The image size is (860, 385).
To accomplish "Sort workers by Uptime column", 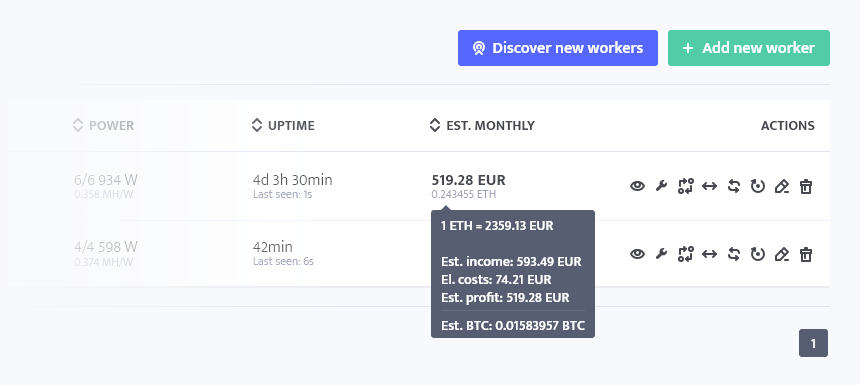I will [x=283, y=126].
